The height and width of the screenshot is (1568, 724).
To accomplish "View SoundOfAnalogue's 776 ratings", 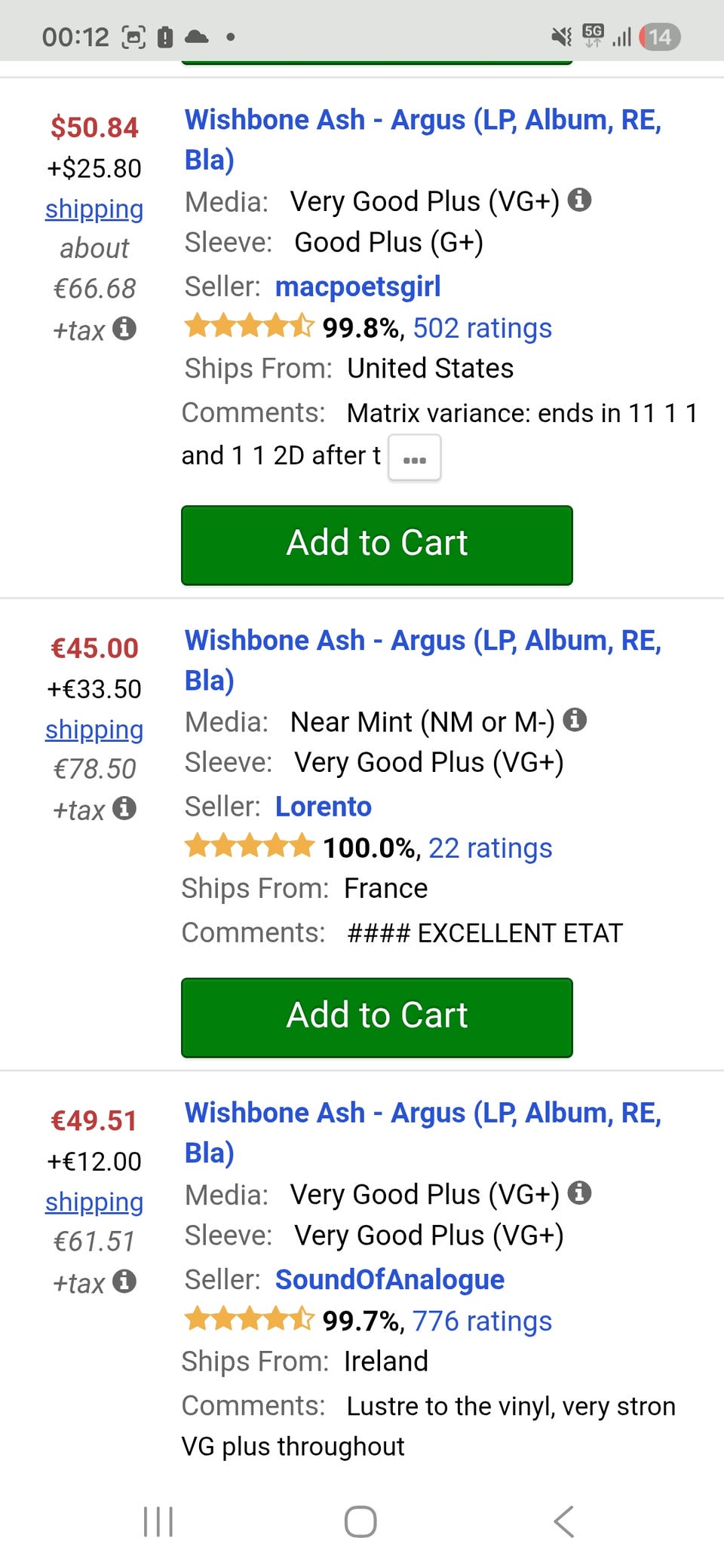I will (x=482, y=1321).
